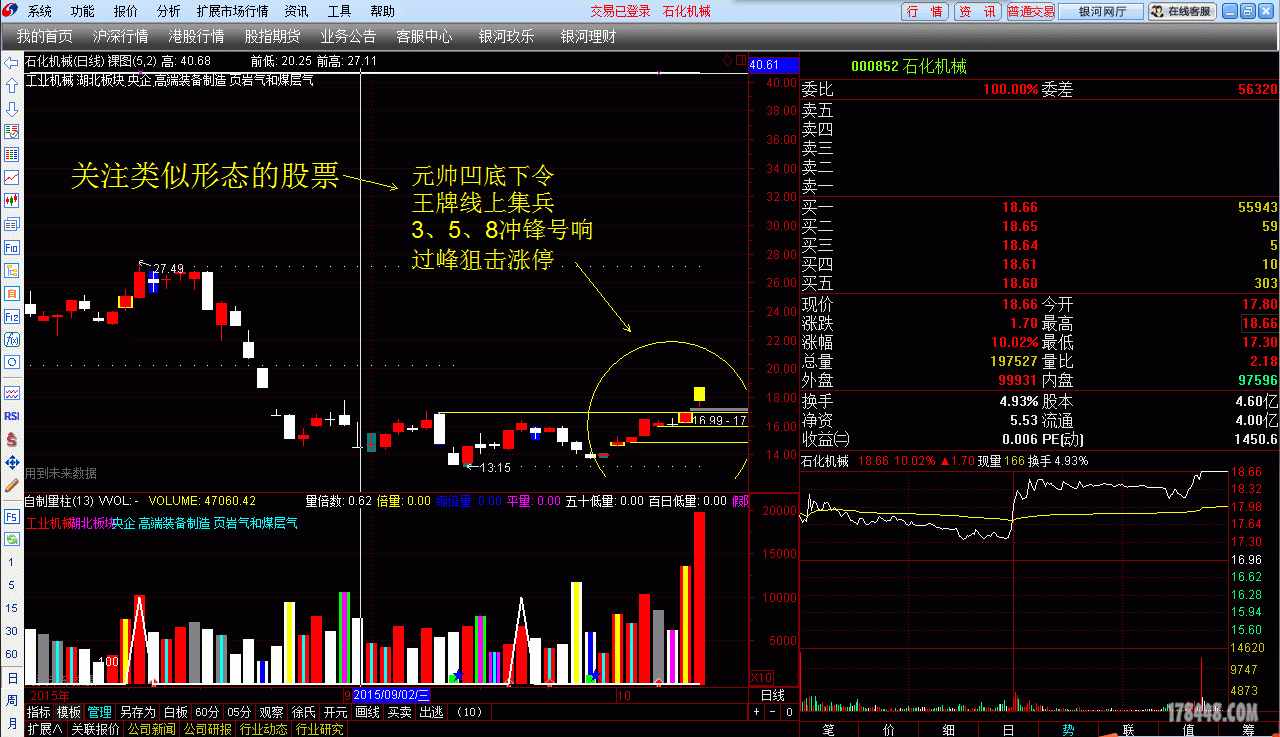1280x737 pixels.
Task: Select the 60分 period button
Action: click(207, 712)
